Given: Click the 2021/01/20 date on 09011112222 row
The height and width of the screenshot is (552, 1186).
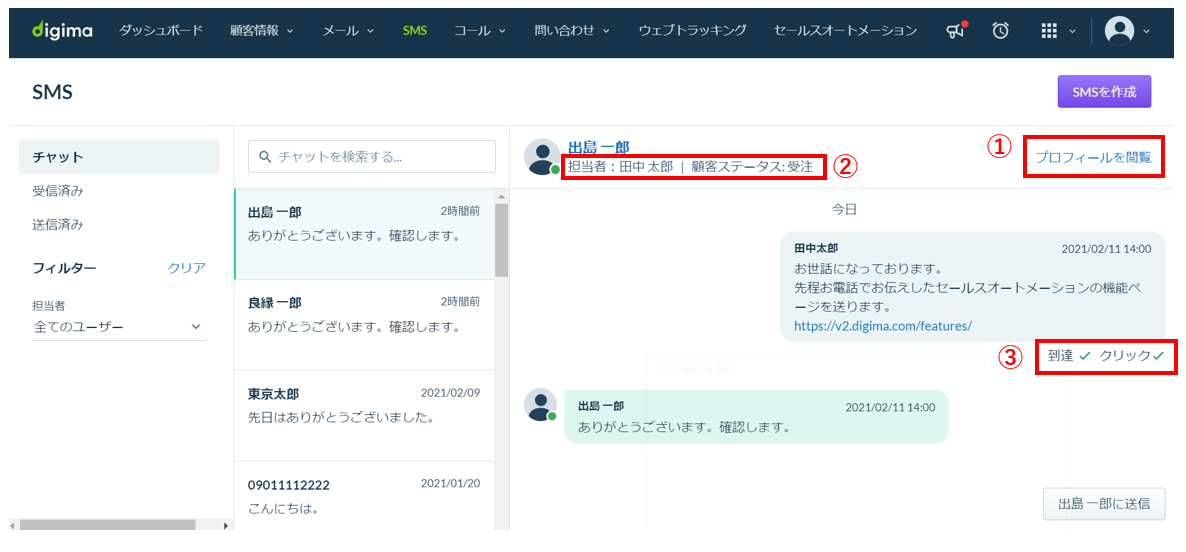Looking at the screenshot, I should pyautogui.click(x=450, y=484).
